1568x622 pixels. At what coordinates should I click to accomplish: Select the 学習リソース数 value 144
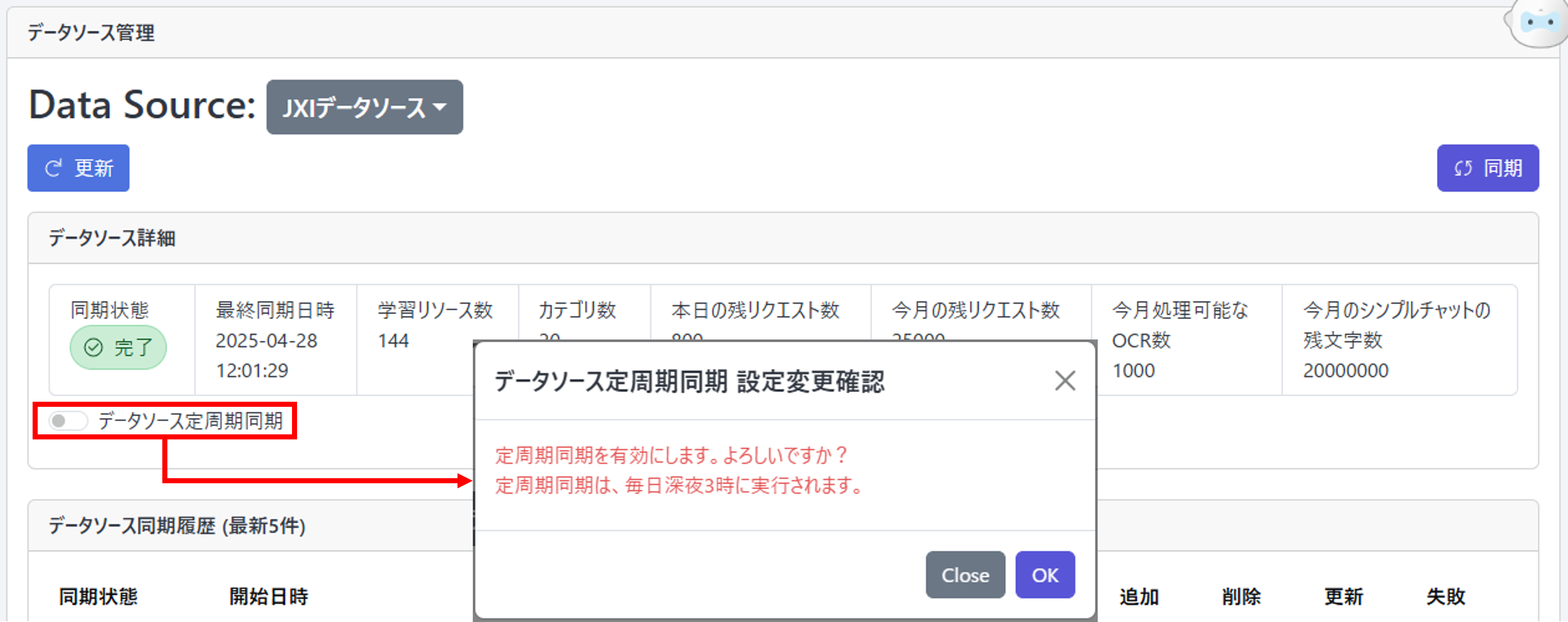click(394, 341)
